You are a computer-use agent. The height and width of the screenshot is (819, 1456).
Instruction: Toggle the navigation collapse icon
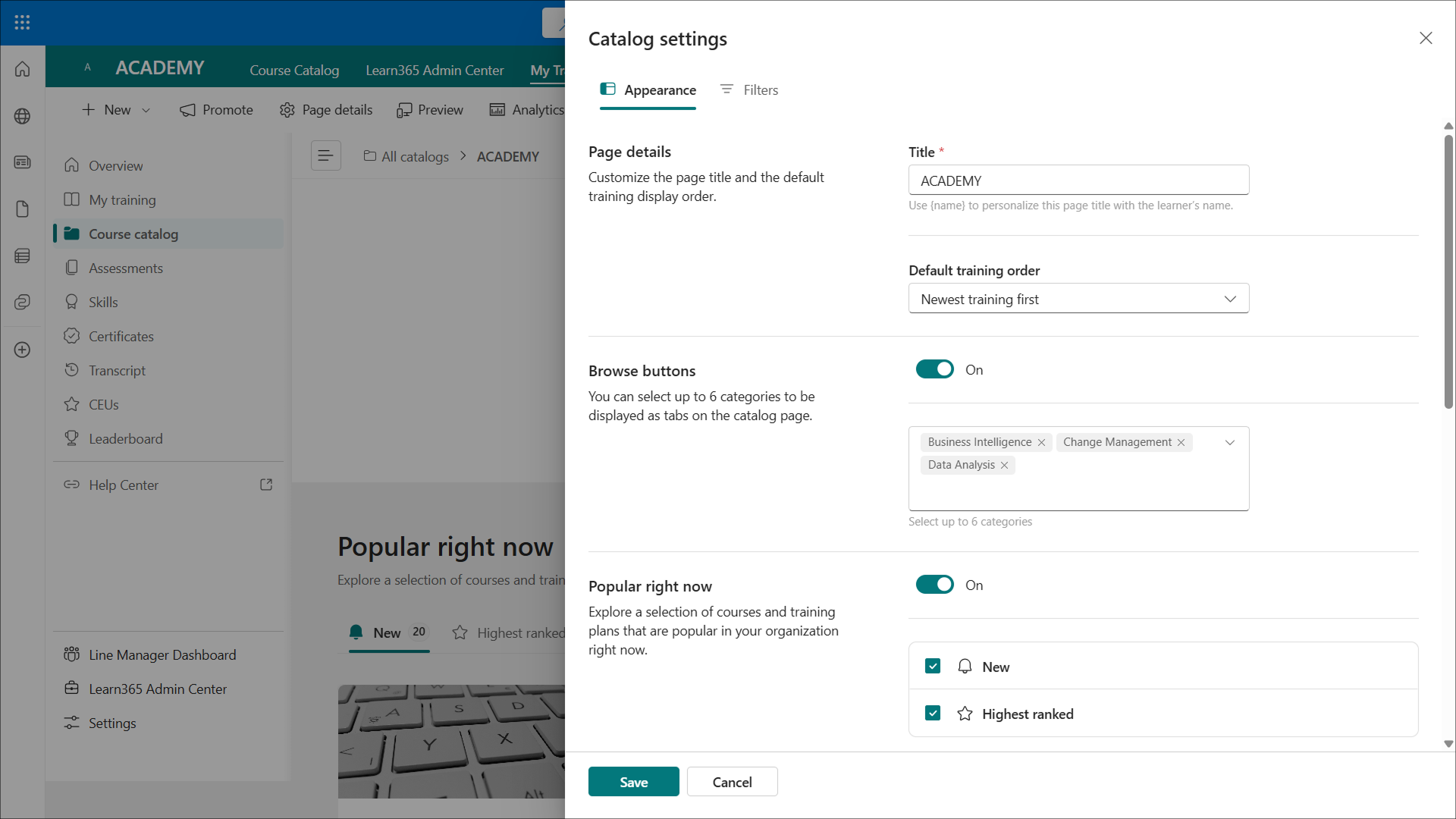(325, 155)
